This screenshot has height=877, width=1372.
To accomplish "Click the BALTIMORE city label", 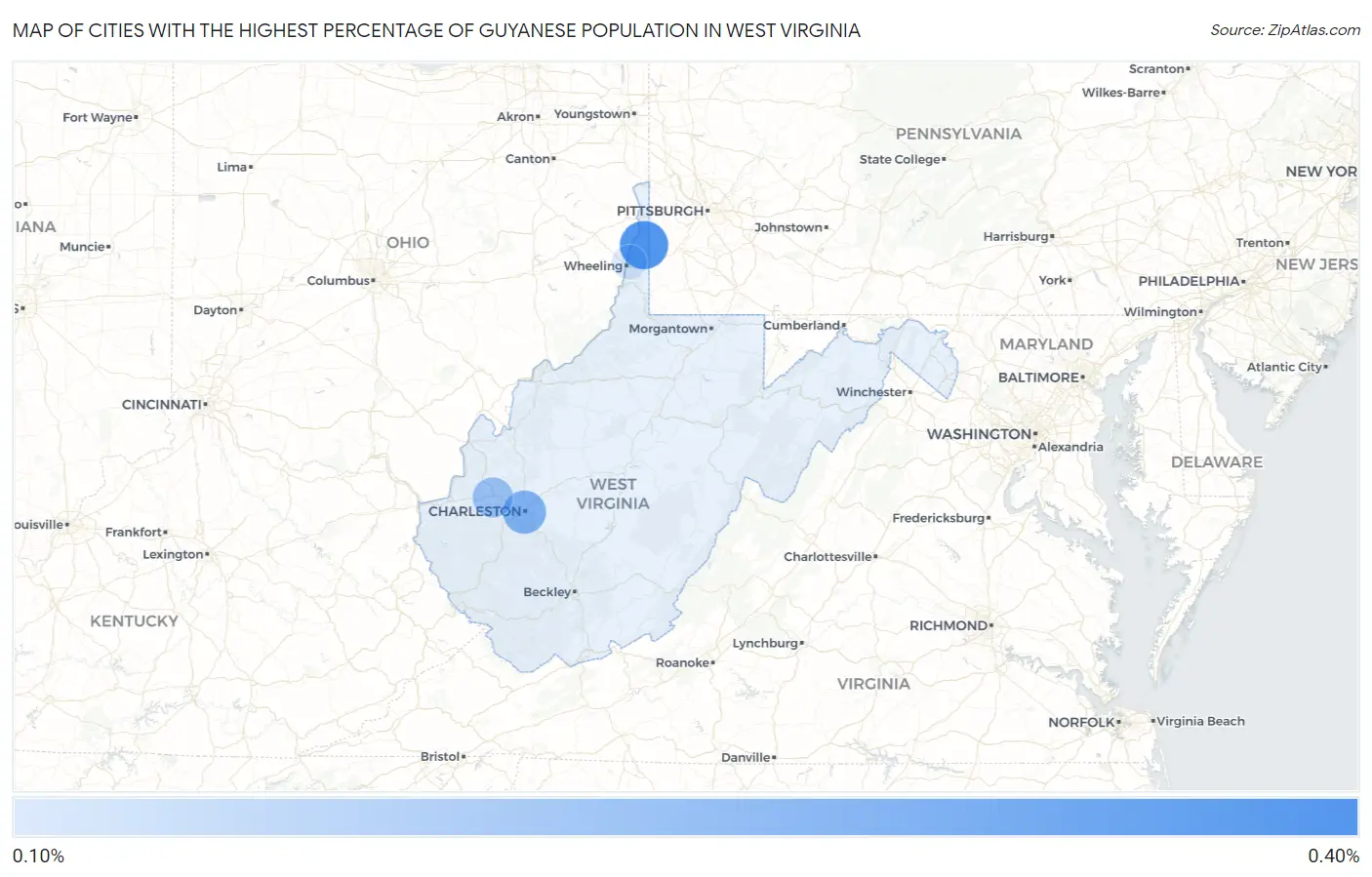I will [x=1038, y=378].
